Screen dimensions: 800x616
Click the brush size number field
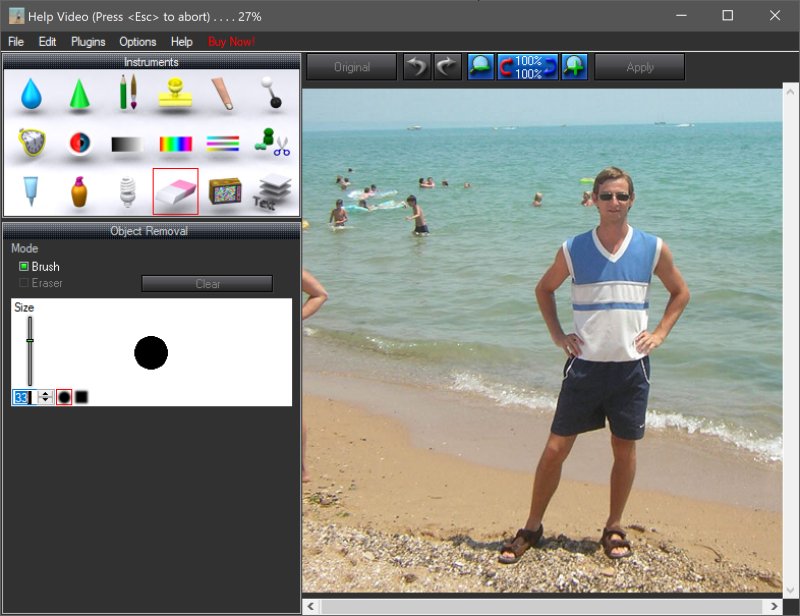click(23, 397)
